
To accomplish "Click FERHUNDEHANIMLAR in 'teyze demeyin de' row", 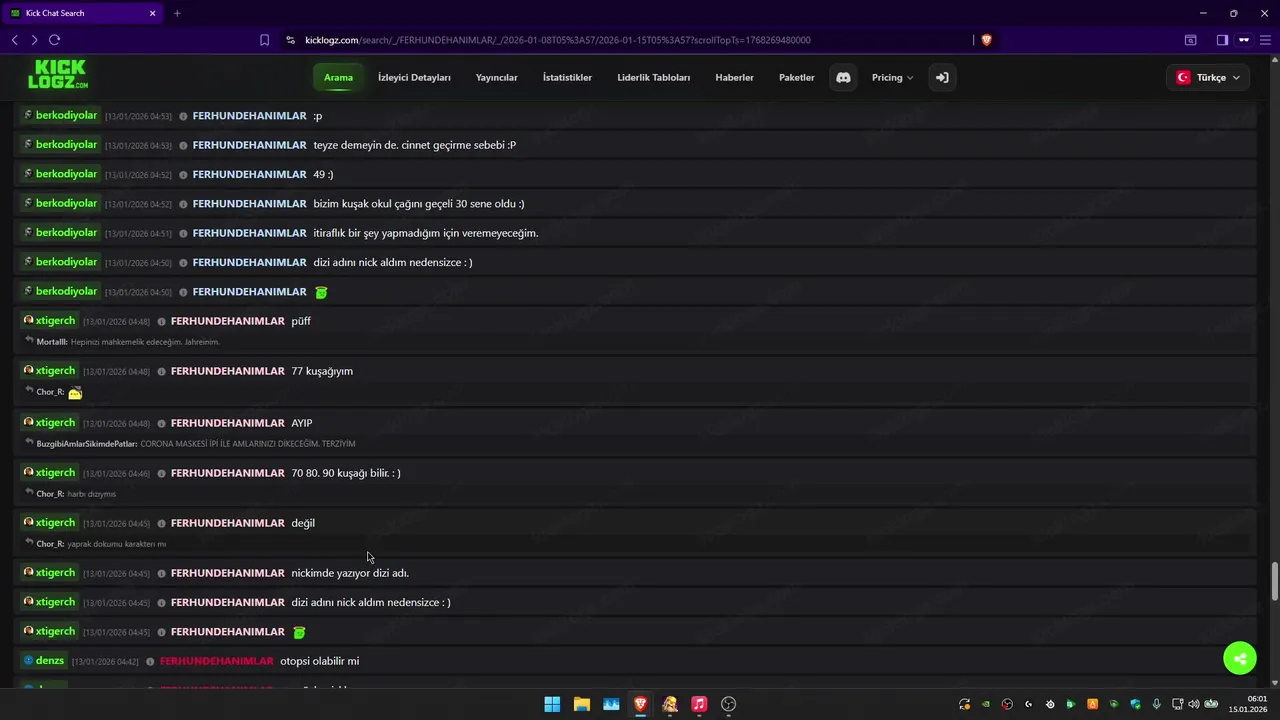I will pyautogui.click(x=249, y=145).
